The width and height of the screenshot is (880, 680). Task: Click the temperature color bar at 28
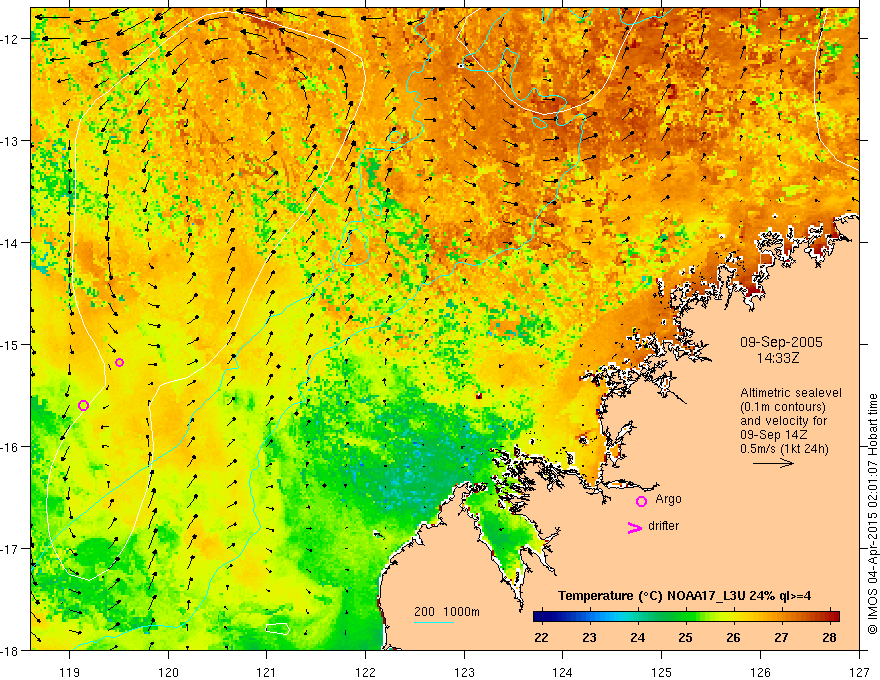[829, 617]
